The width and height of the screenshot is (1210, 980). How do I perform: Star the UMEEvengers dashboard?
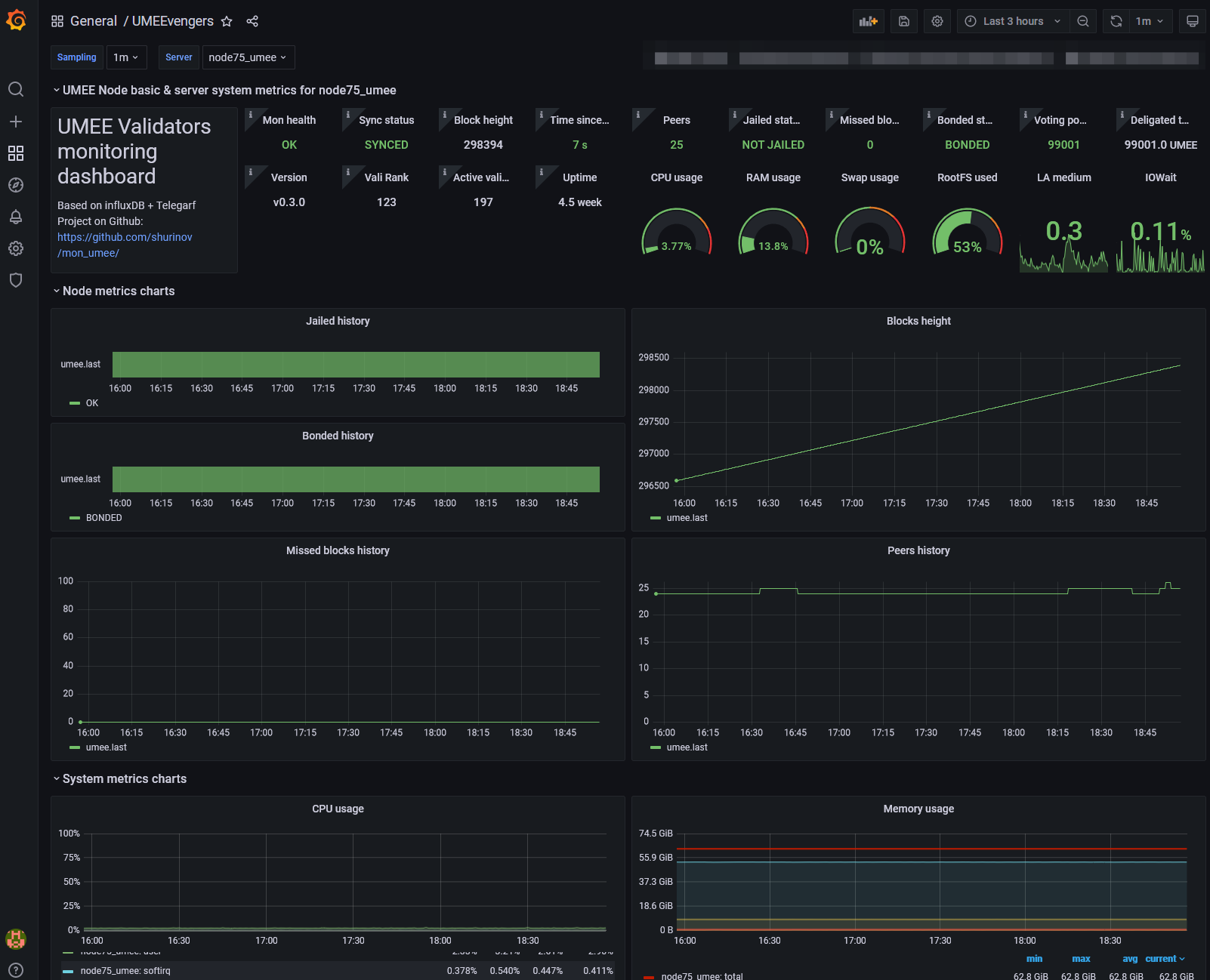[x=227, y=21]
